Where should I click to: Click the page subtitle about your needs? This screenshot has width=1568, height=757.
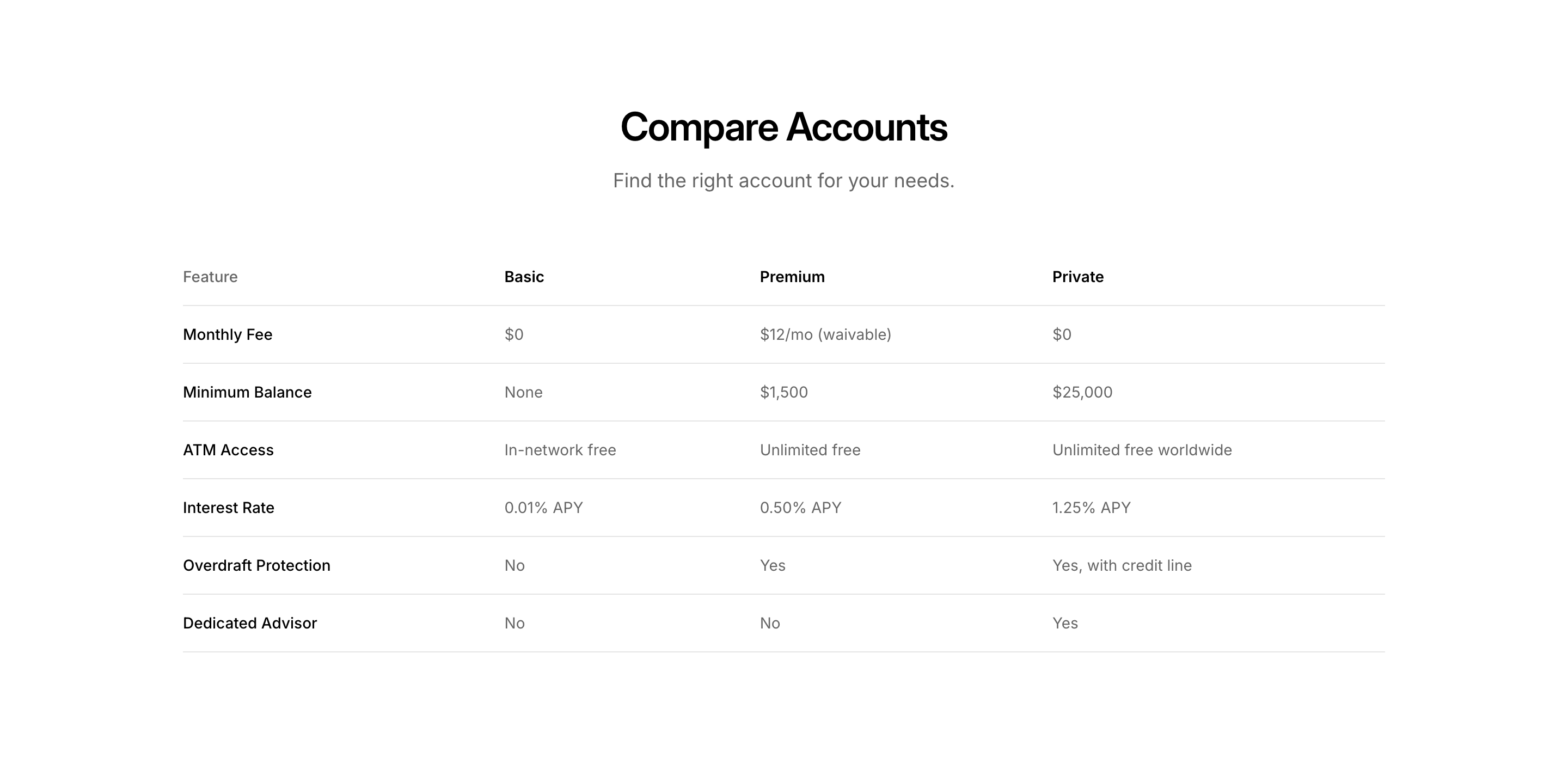point(783,181)
